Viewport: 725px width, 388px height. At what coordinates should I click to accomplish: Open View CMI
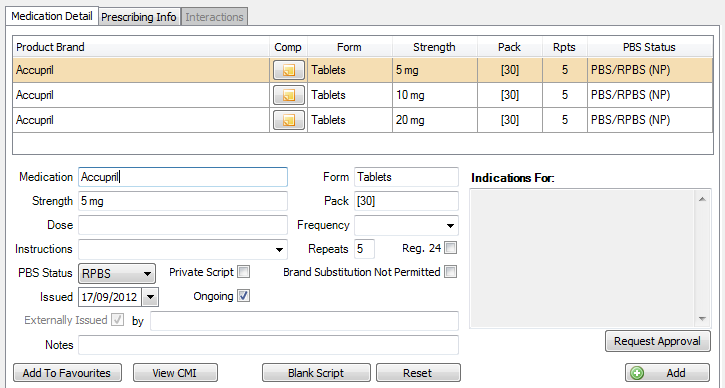click(x=175, y=373)
